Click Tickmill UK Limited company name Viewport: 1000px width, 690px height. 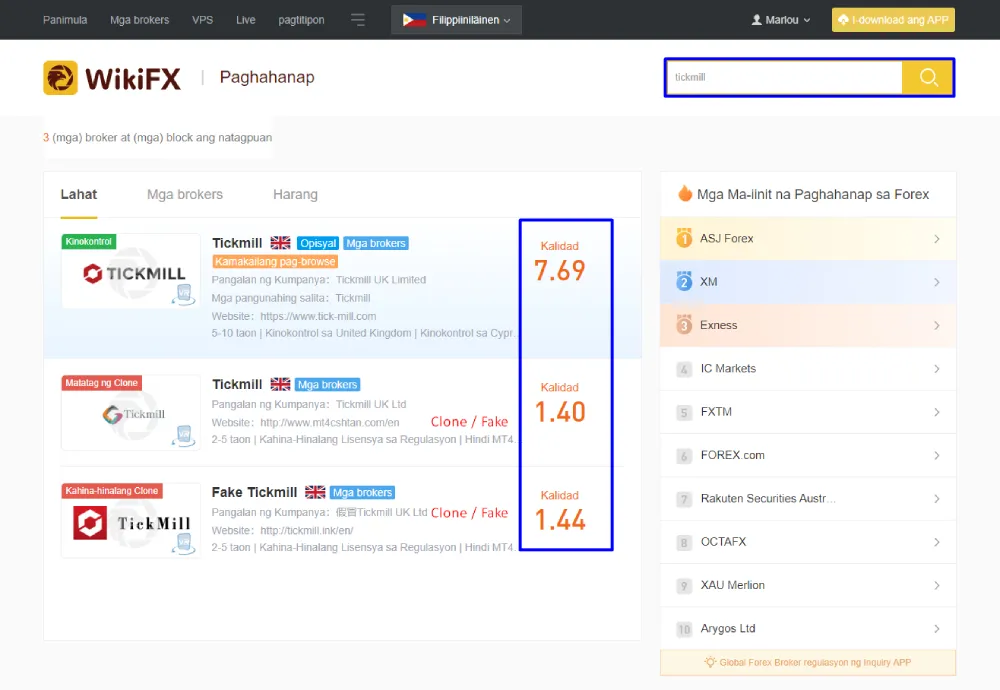[x=381, y=279]
